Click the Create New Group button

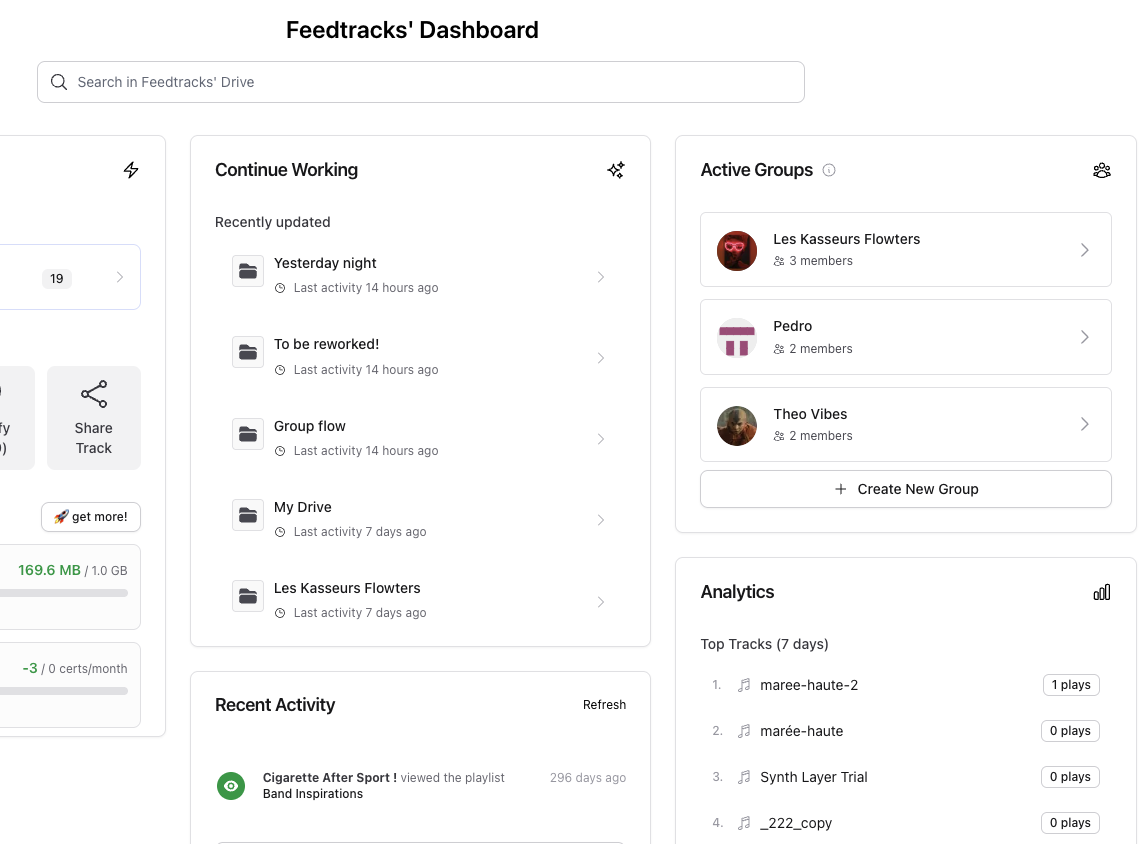pos(905,489)
